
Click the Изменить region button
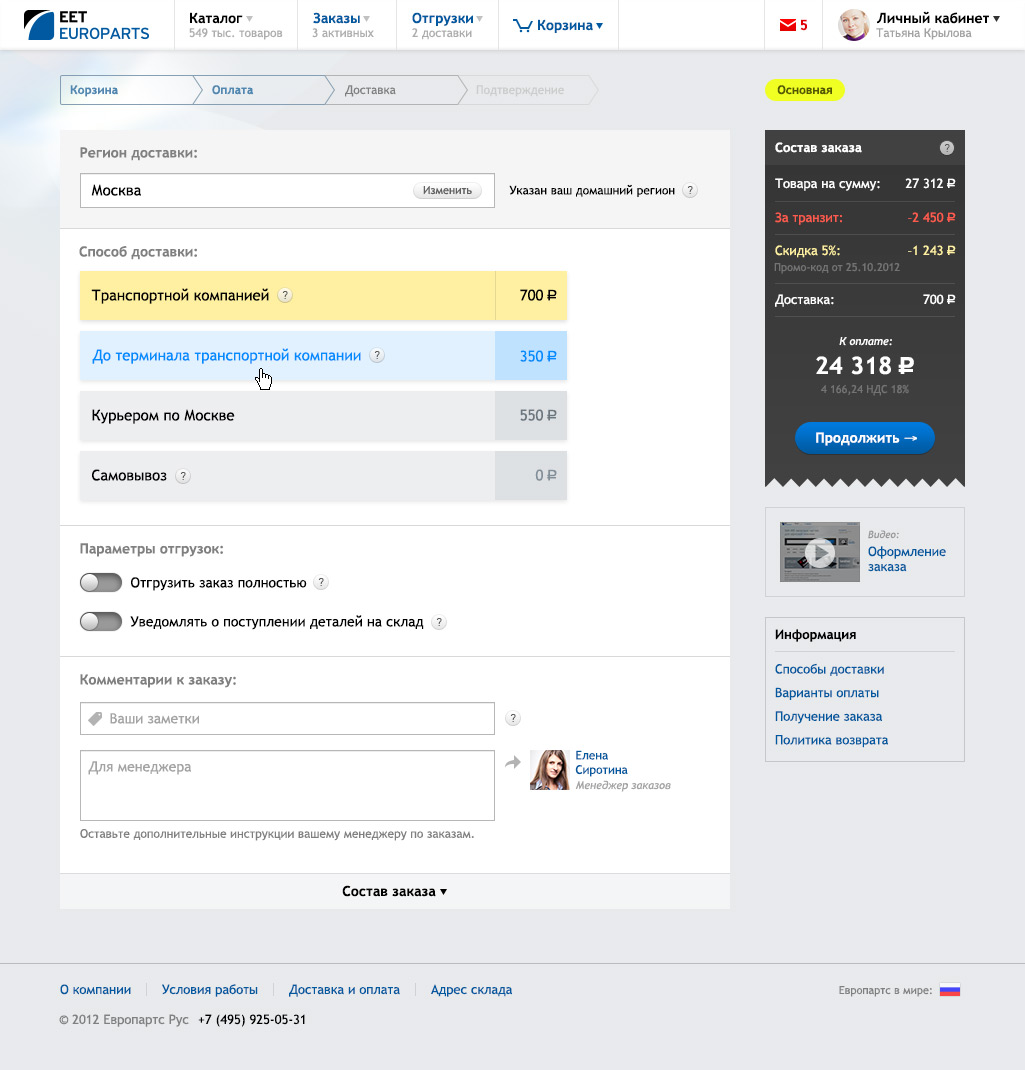pos(446,190)
